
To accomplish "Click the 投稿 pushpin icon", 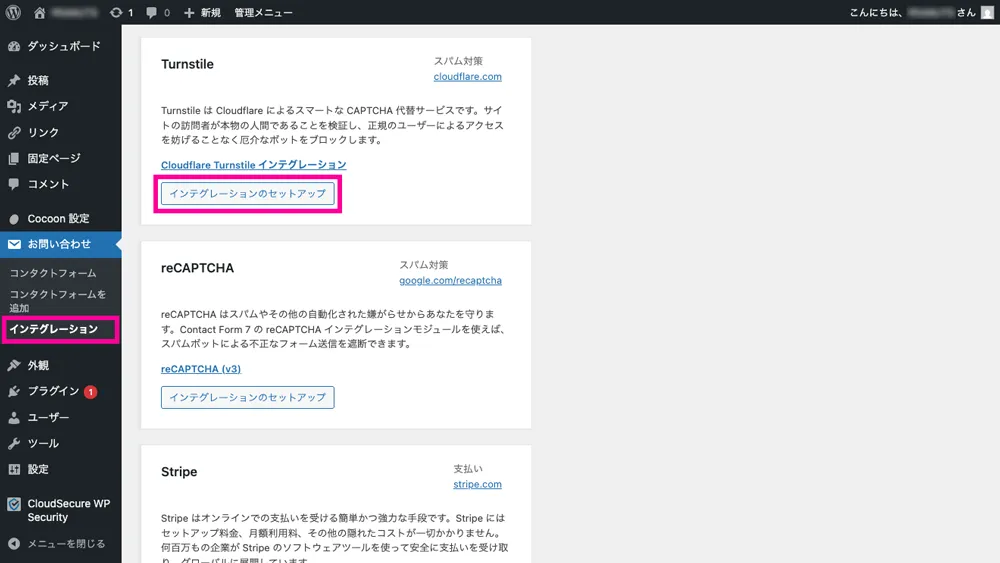I will point(14,80).
